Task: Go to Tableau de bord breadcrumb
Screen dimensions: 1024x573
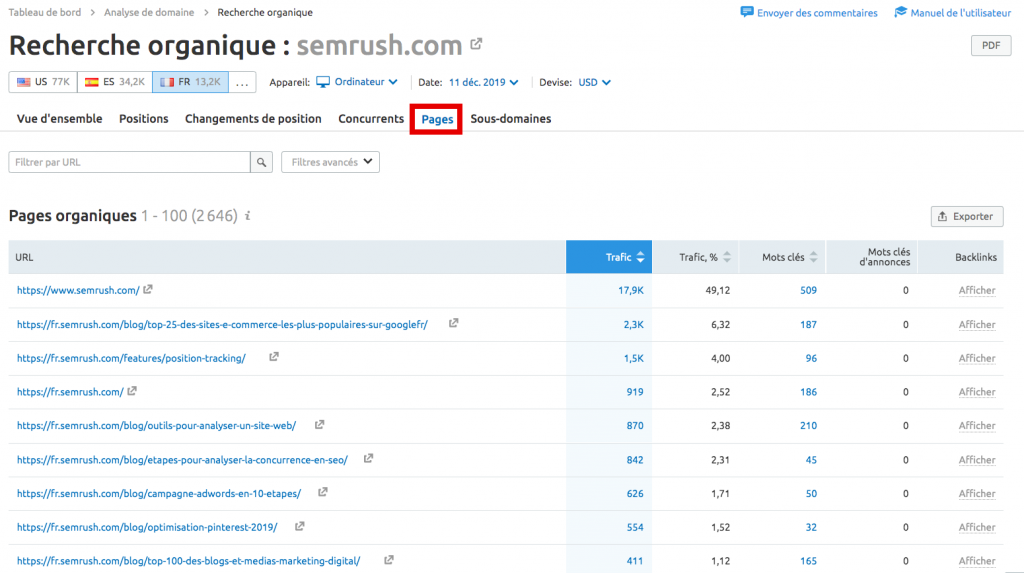Action: click(45, 12)
